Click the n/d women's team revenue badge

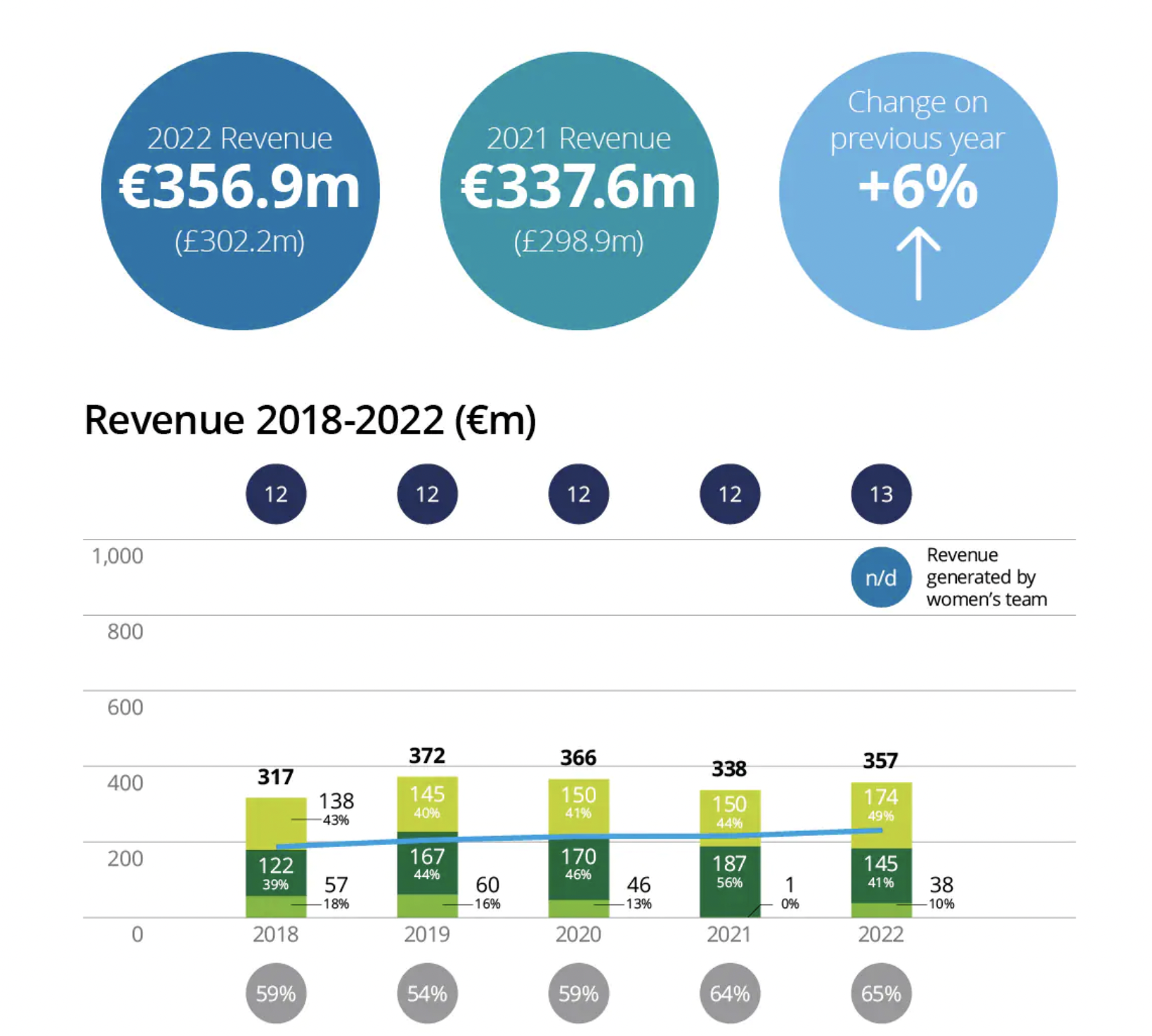[881, 578]
